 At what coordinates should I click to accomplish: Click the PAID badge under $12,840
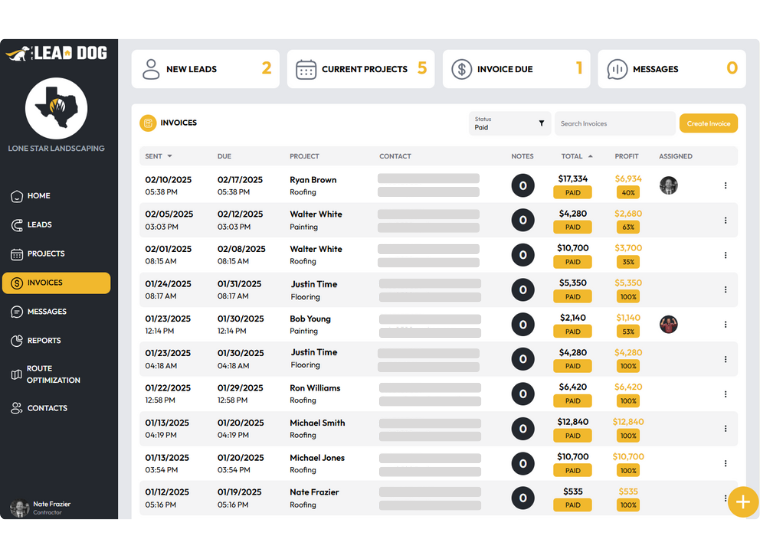point(572,436)
